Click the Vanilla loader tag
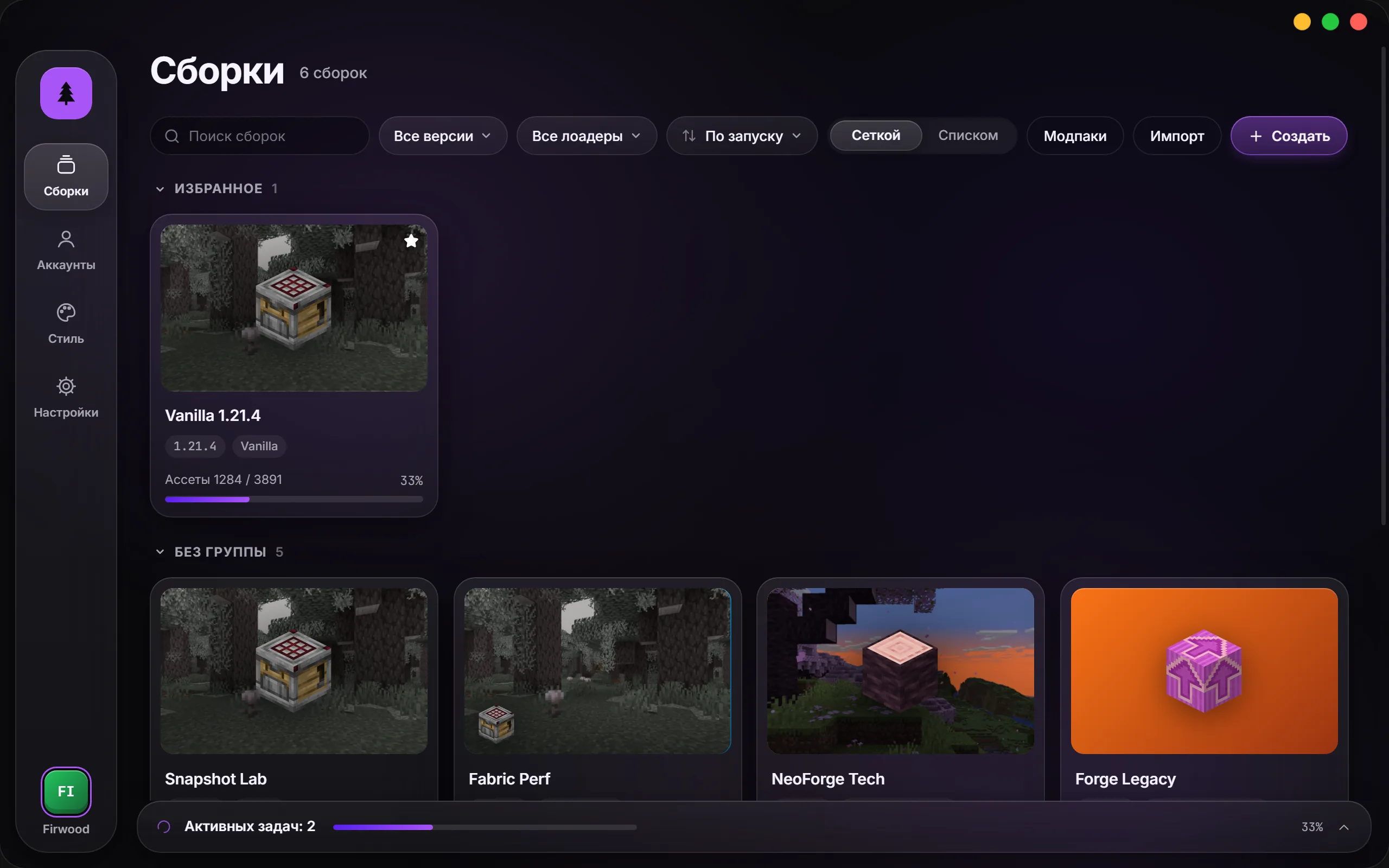 (259, 446)
